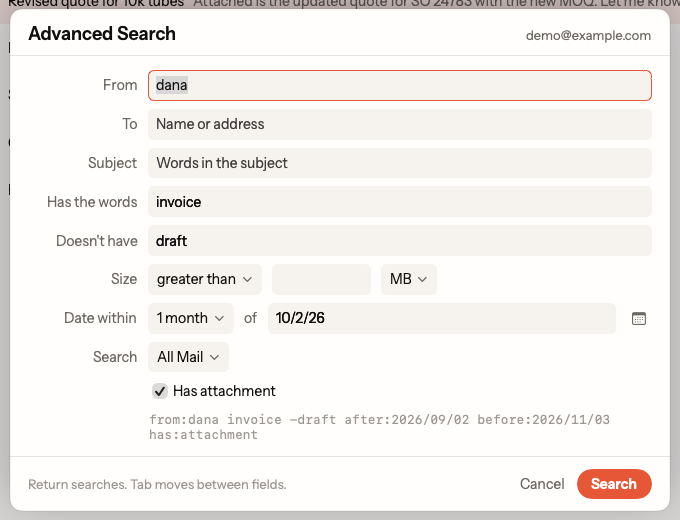Click the 'Has the words' invoice field

pos(399,202)
